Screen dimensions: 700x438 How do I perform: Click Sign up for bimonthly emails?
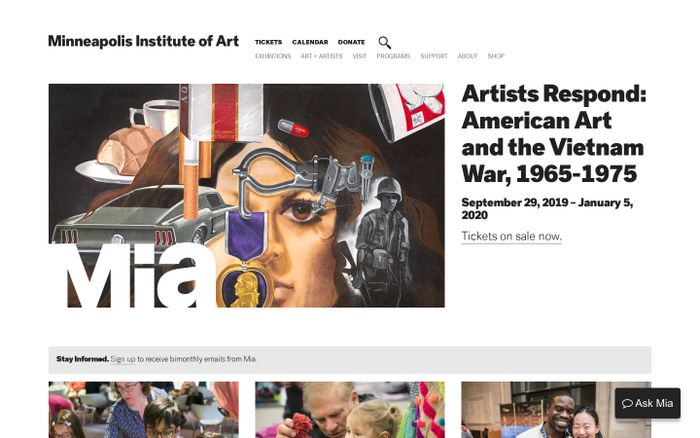(122, 359)
